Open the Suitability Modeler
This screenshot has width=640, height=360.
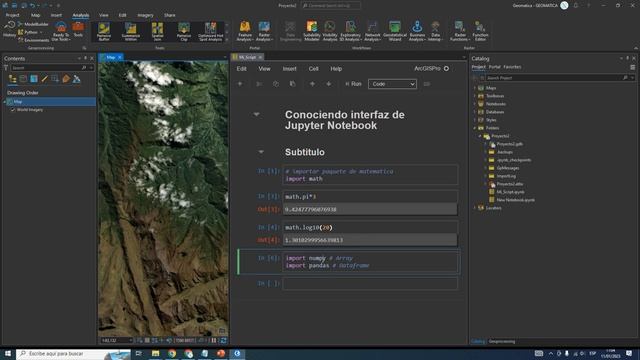click(x=312, y=31)
